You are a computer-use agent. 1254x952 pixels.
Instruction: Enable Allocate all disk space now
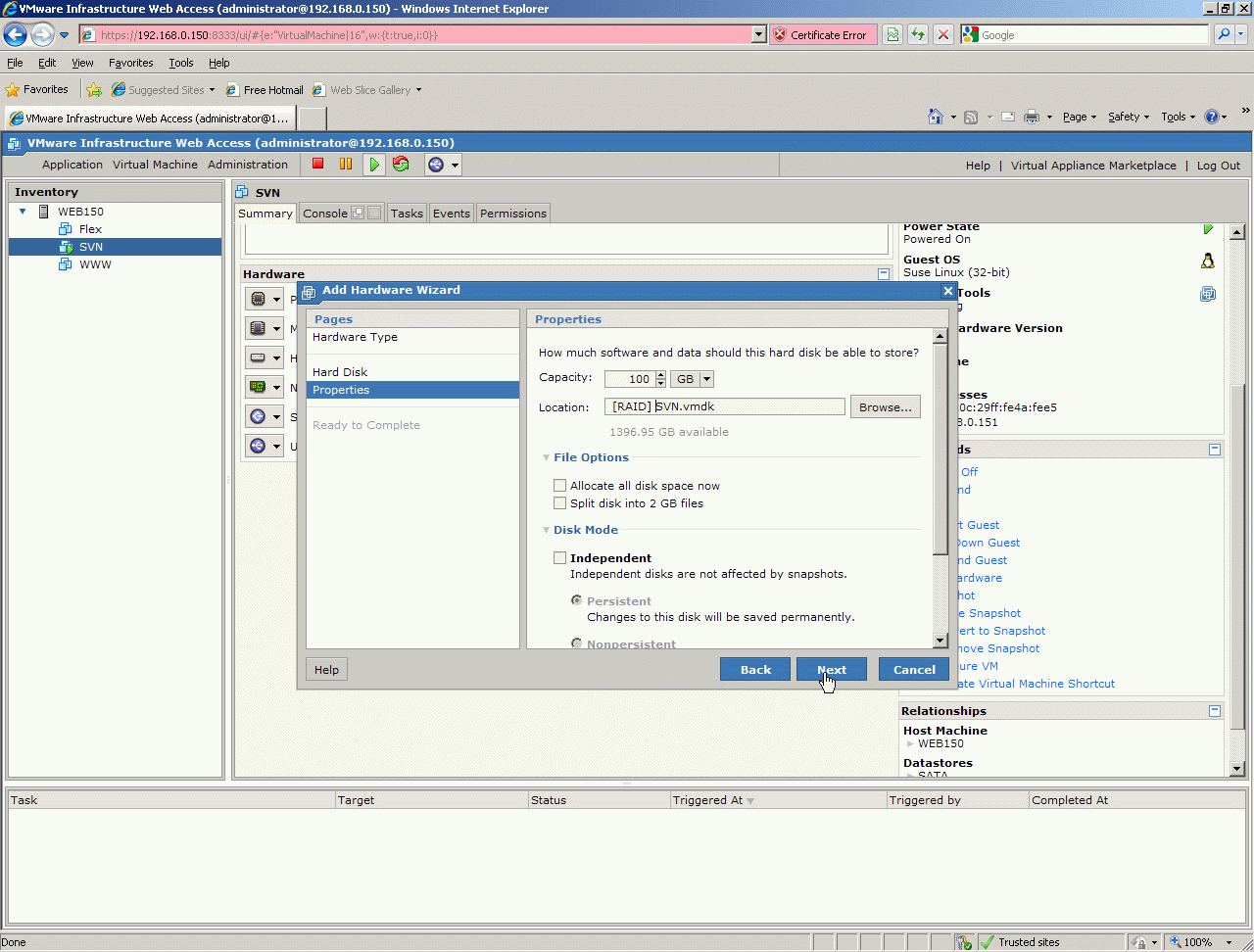coord(559,486)
